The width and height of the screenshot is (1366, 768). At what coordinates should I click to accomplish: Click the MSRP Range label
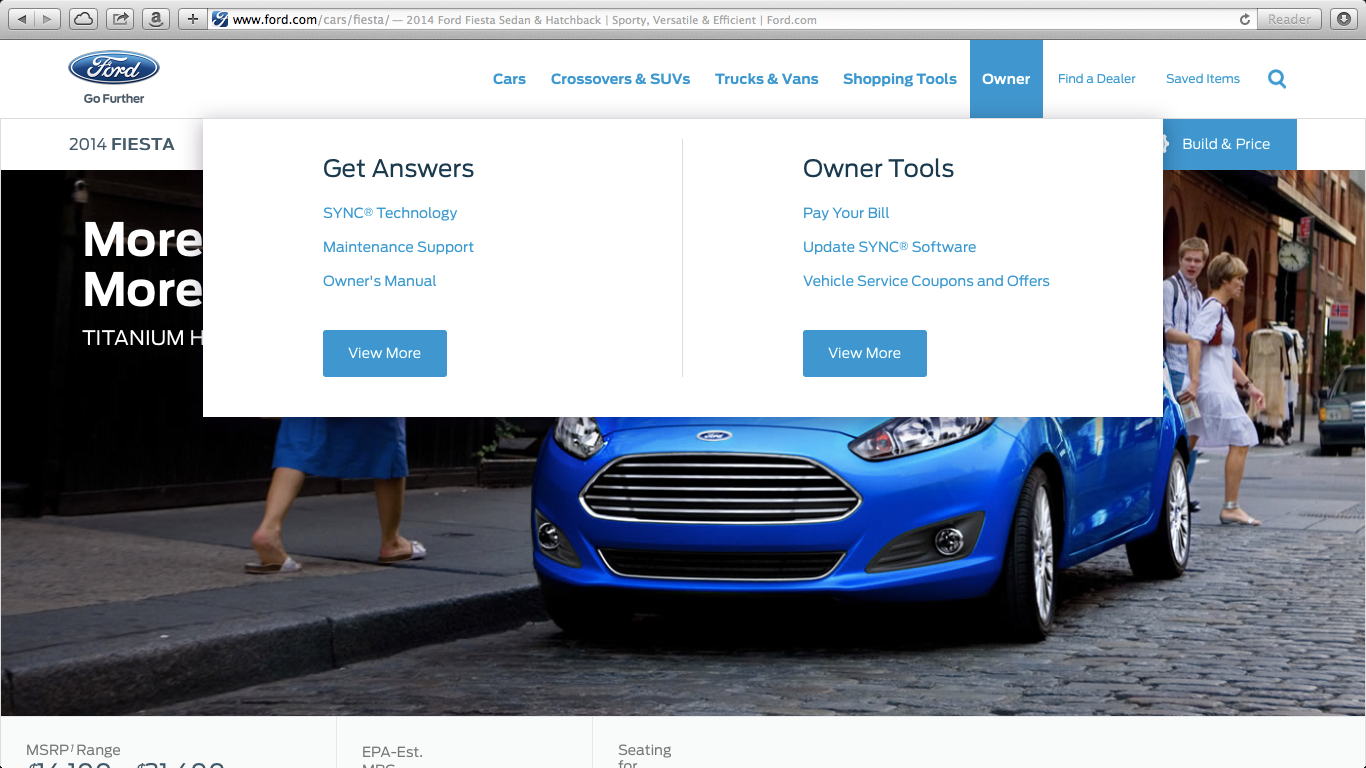[x=73, y=750]
